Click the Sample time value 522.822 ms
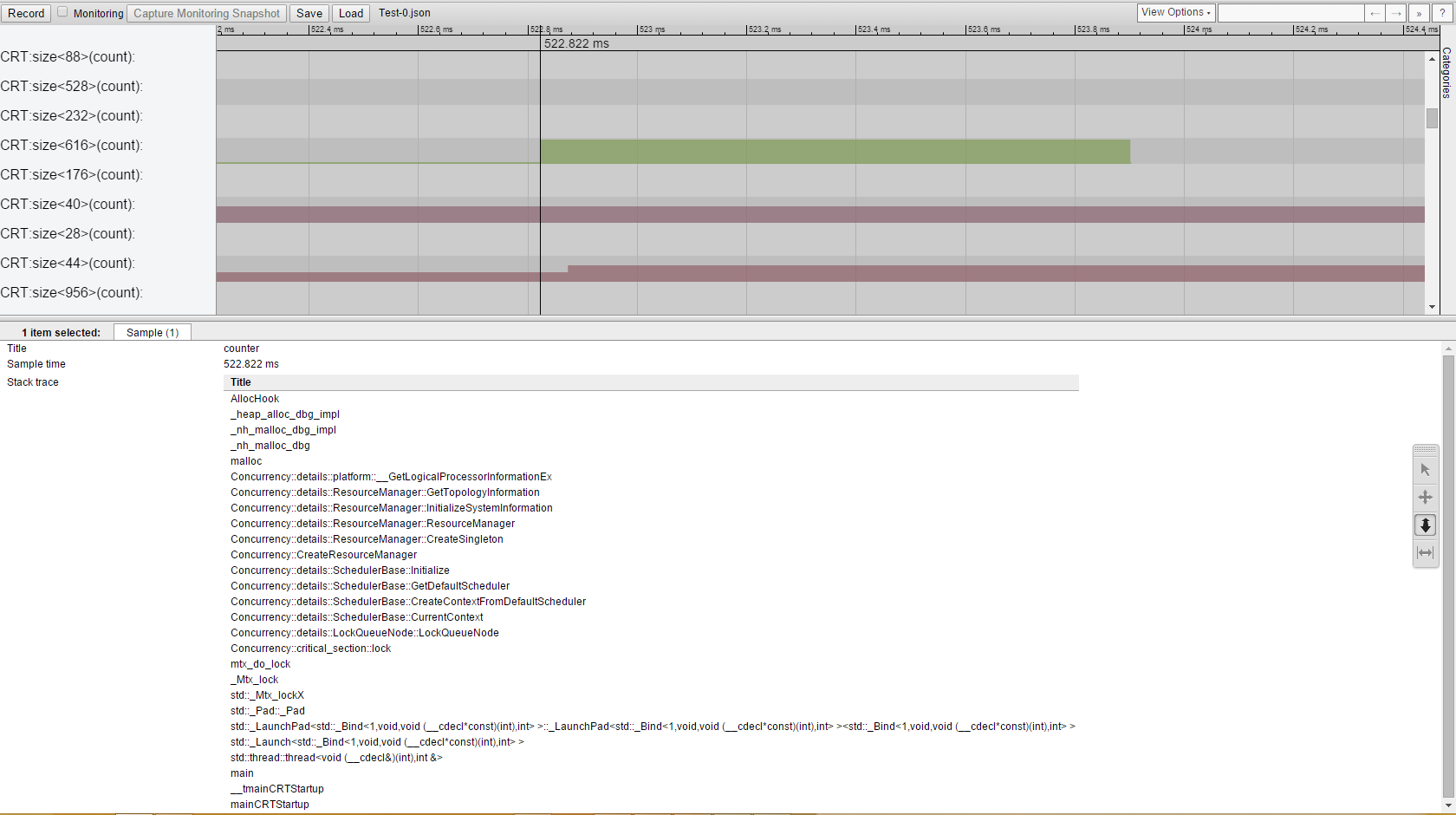1456x815 pixels. (x=251, y=364)
